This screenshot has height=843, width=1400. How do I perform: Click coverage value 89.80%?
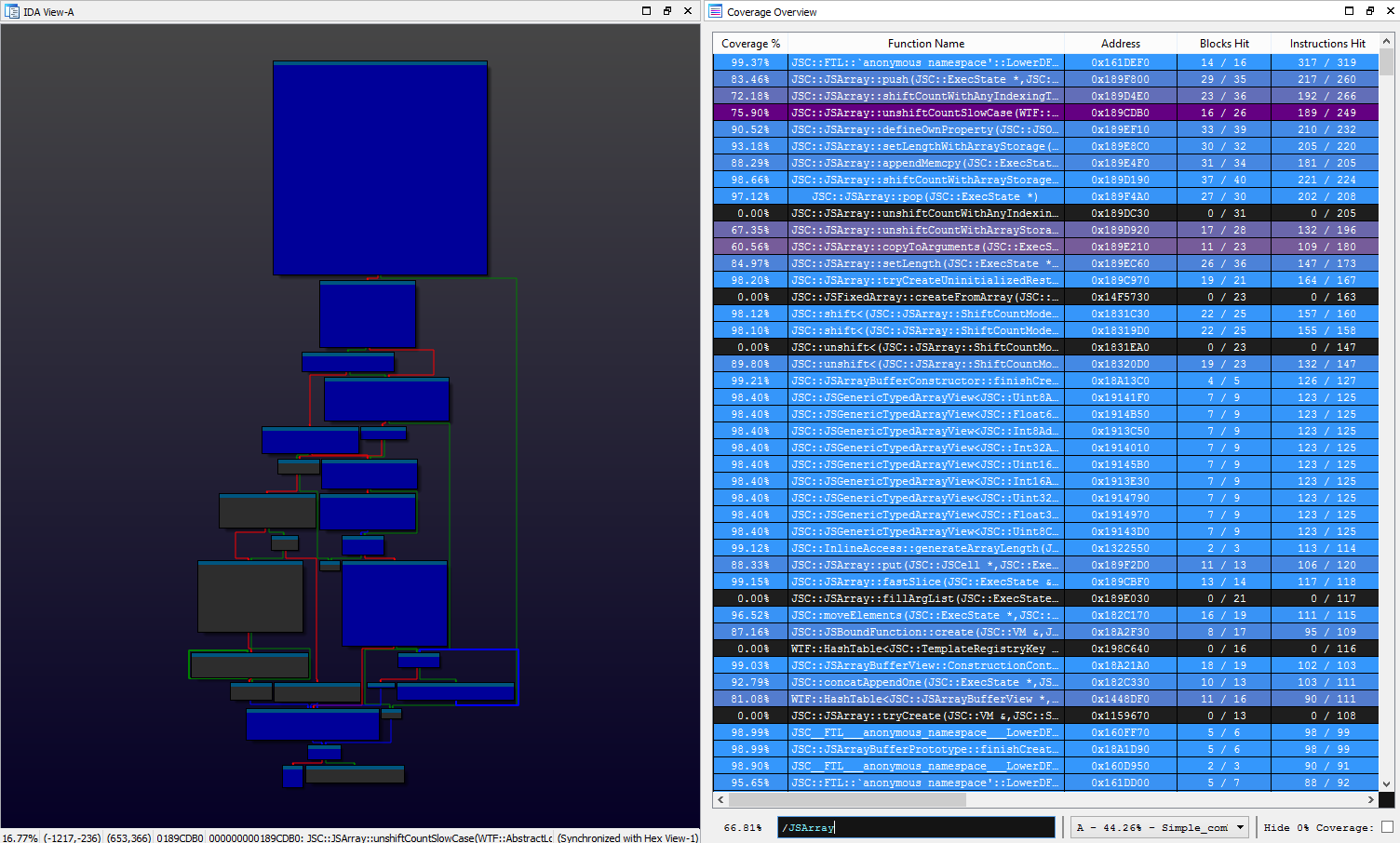coord(750,364)
